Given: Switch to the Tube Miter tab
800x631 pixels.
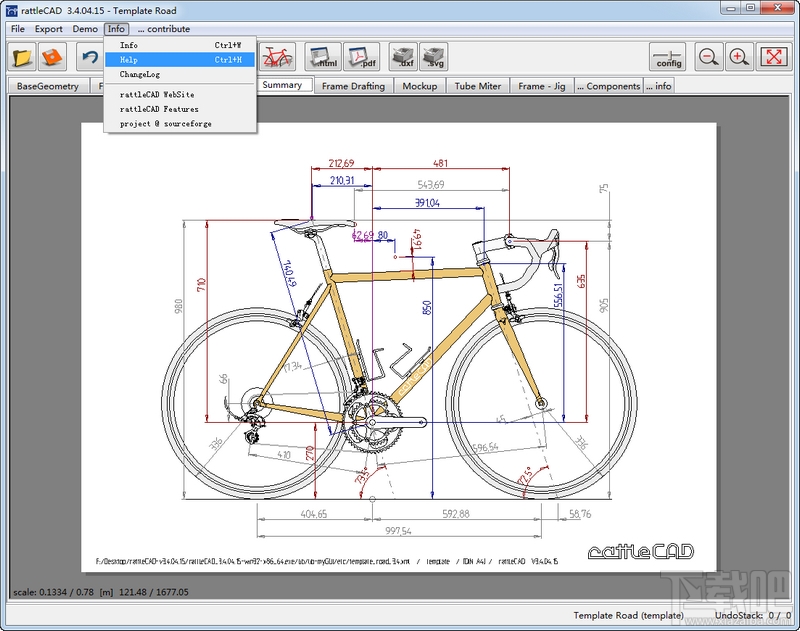Looking at the screenshot, I should (478, 86).
